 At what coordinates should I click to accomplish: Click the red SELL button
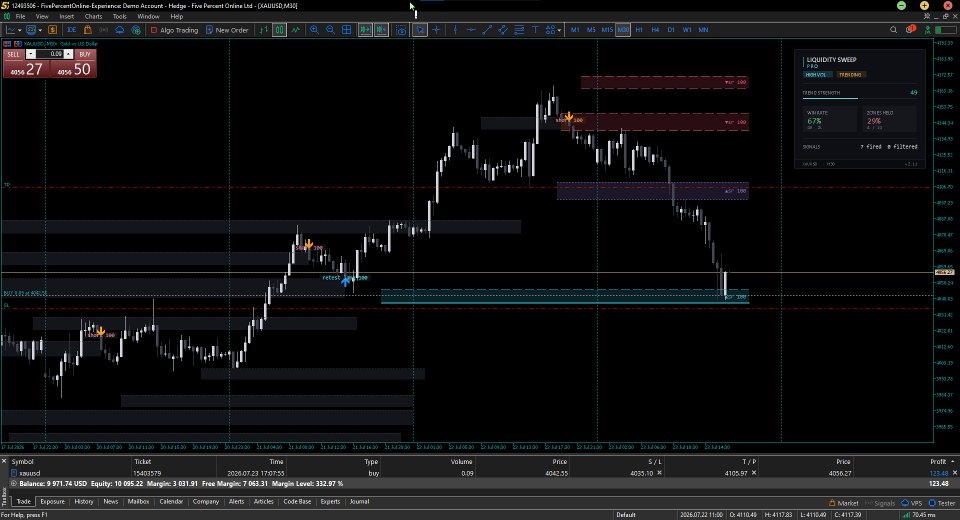click(x=13, y=55)
